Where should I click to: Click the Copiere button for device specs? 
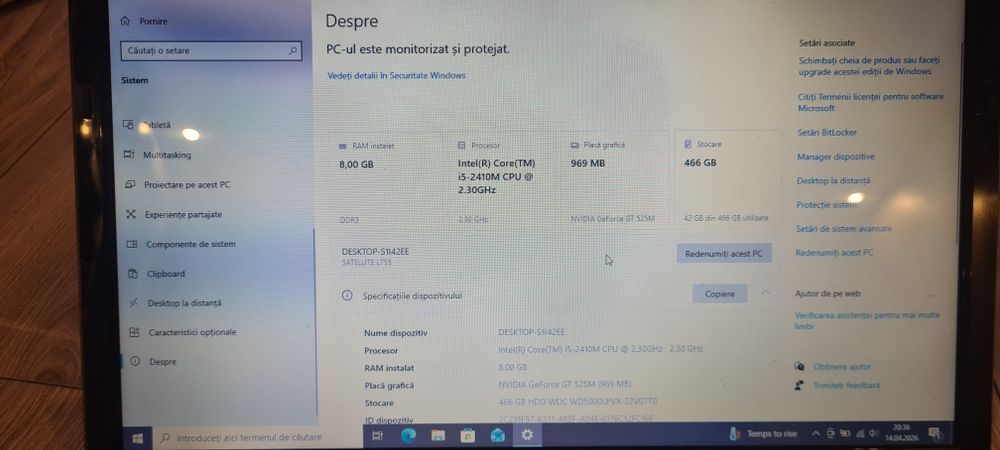click(x=719, y=293)
